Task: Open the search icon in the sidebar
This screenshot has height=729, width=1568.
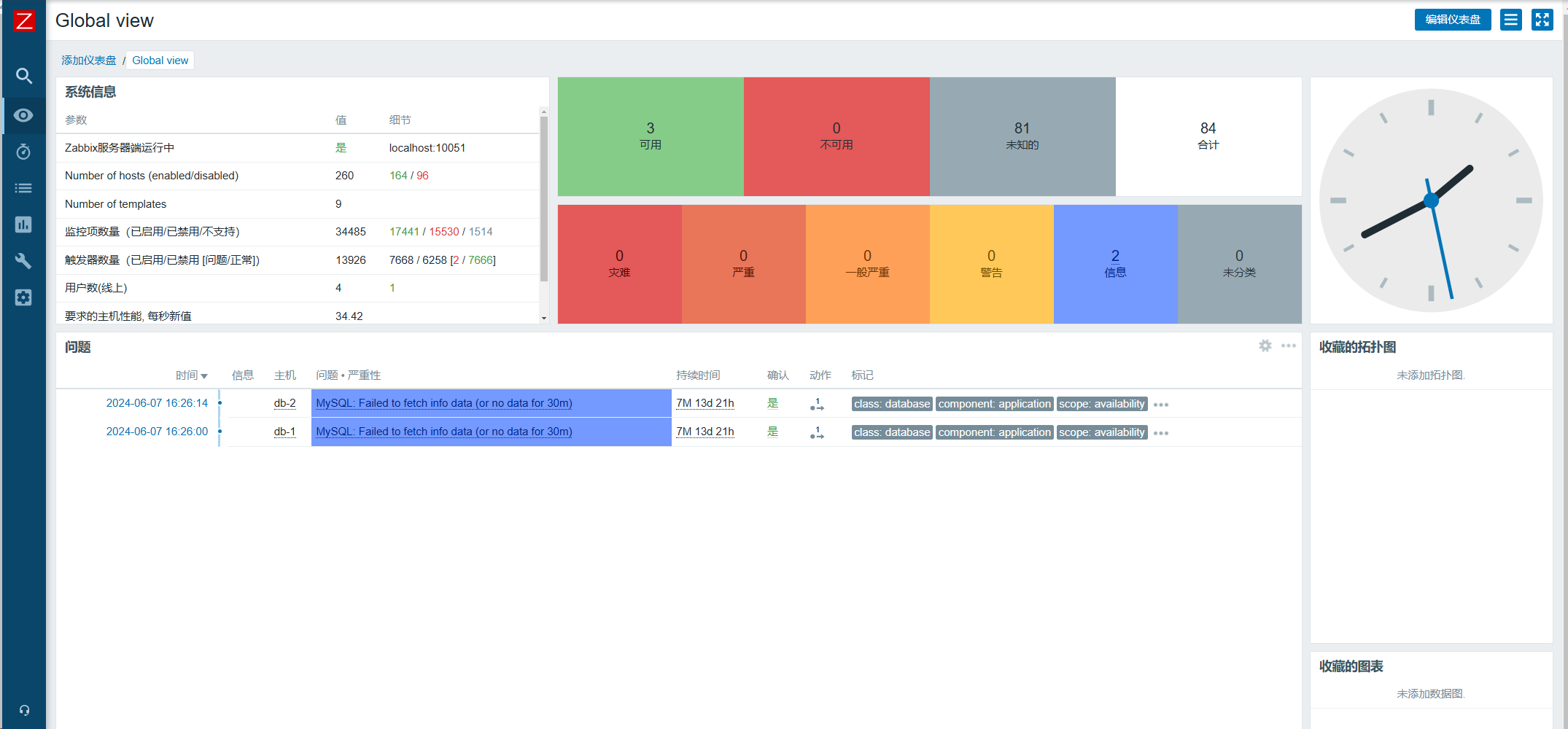Action: point(23,76)
